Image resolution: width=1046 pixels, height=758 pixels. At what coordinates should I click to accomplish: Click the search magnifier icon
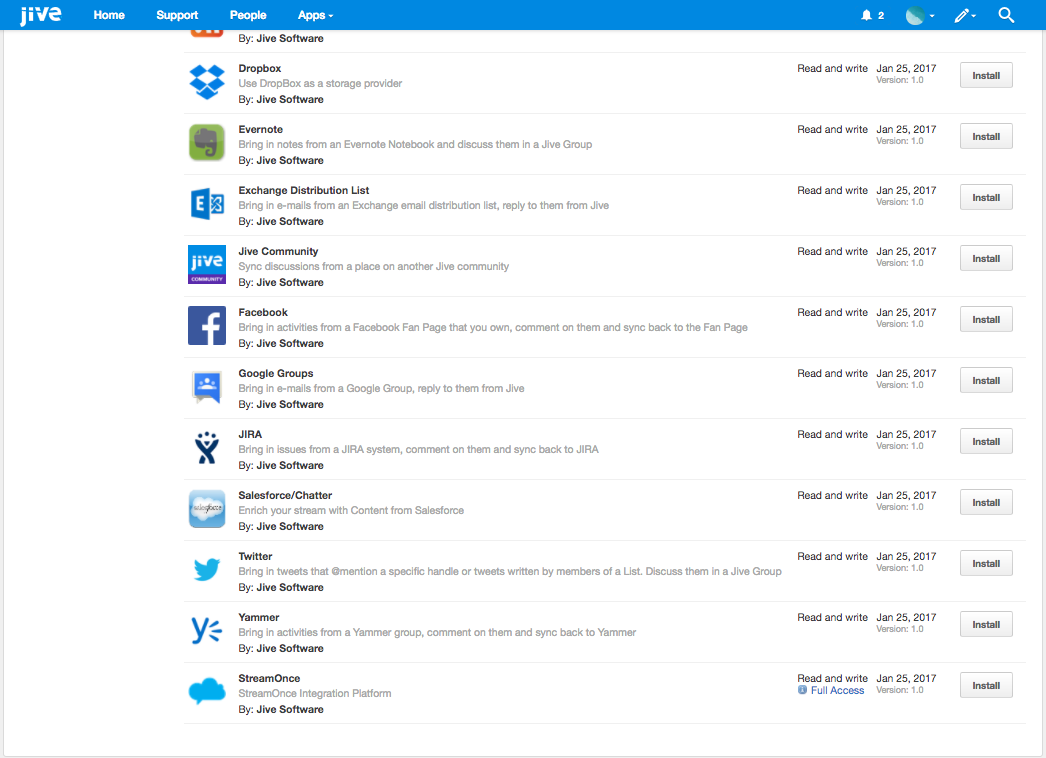(x=1006, y=15)
